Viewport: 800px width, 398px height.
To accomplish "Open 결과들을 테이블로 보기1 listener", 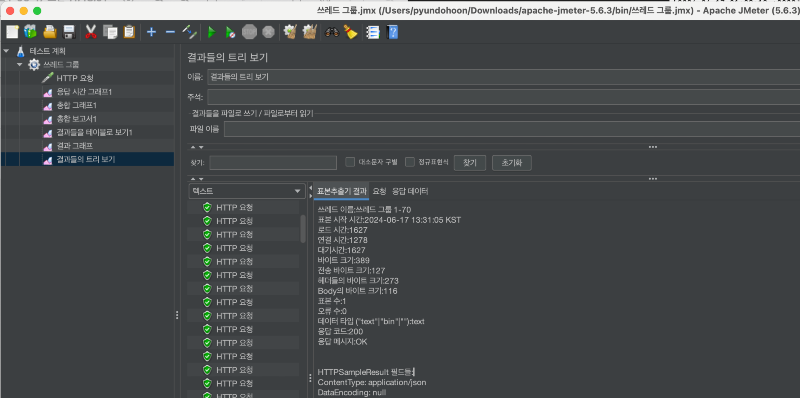I will tap(94, 132).
